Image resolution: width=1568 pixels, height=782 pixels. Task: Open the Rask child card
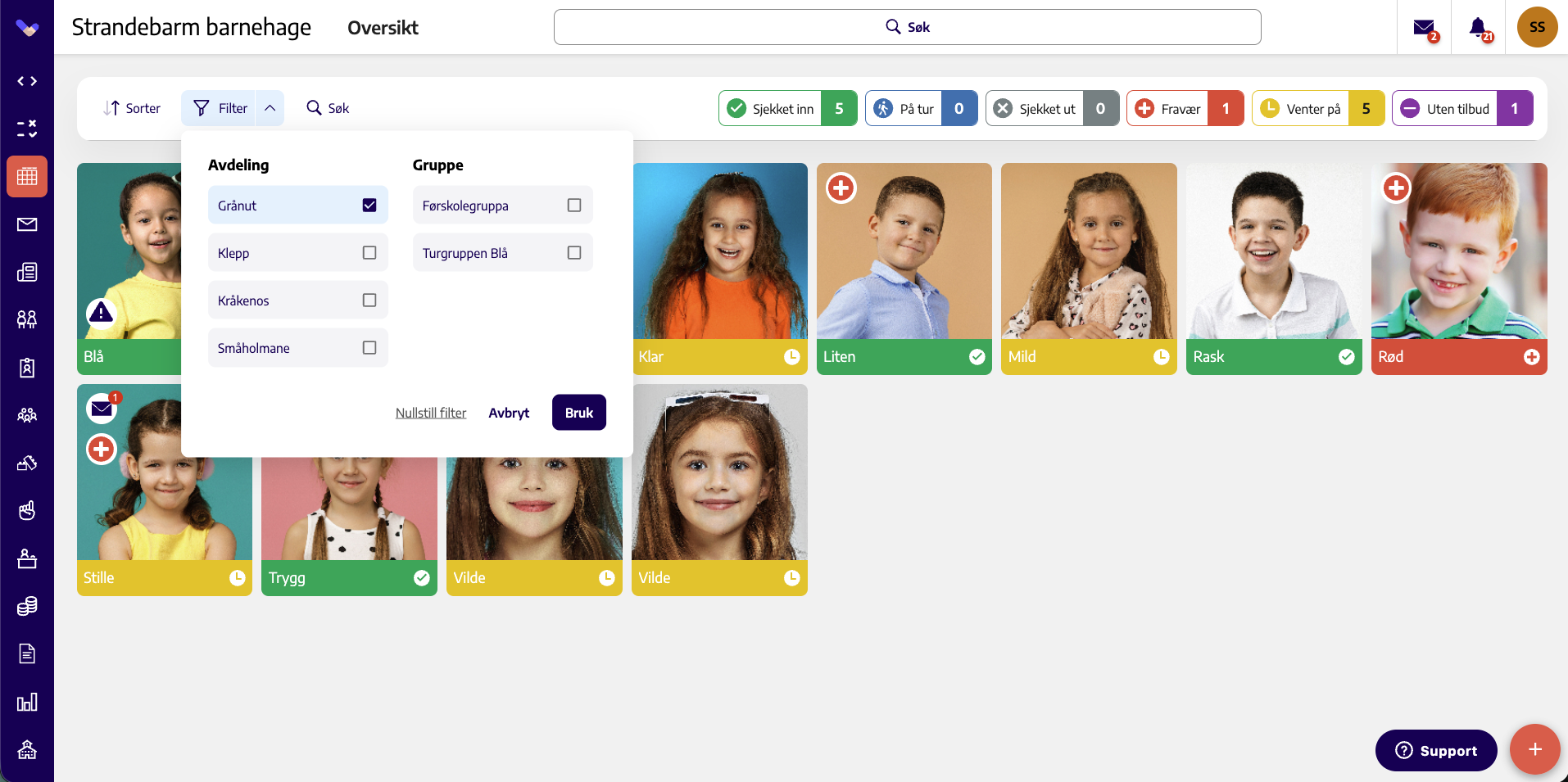[1274, 269]
